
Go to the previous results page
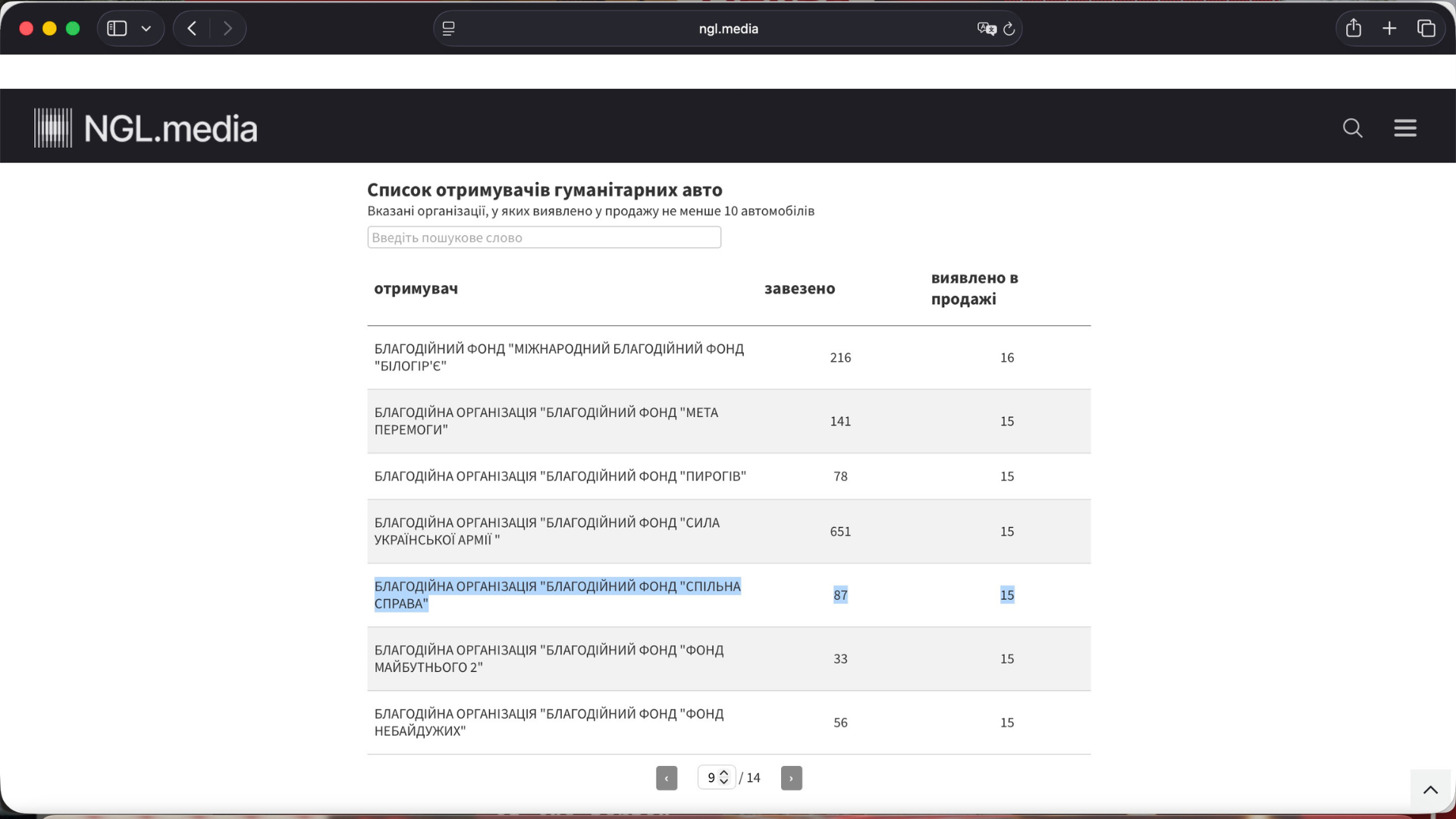pos(667,777)
